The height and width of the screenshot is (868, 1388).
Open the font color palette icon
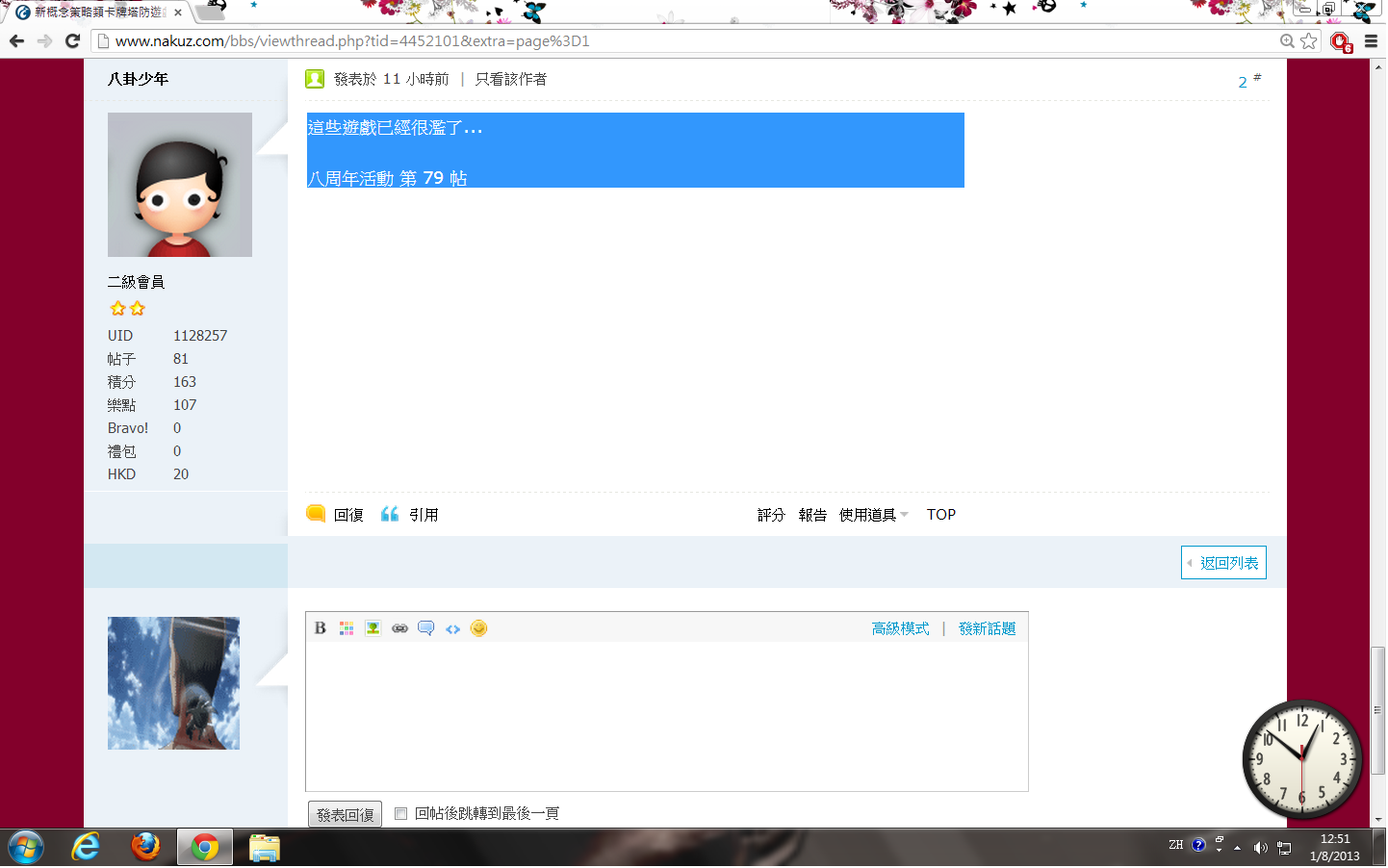tap(347, 628)
